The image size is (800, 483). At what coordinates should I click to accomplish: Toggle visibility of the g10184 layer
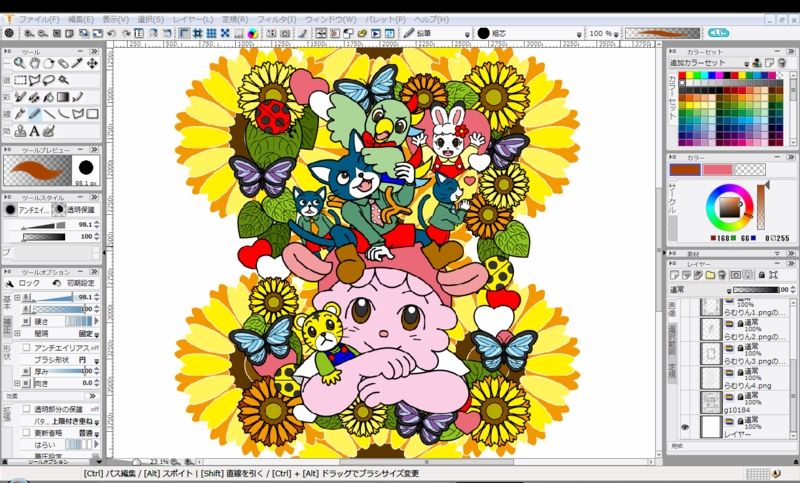(x=685, y=403)
